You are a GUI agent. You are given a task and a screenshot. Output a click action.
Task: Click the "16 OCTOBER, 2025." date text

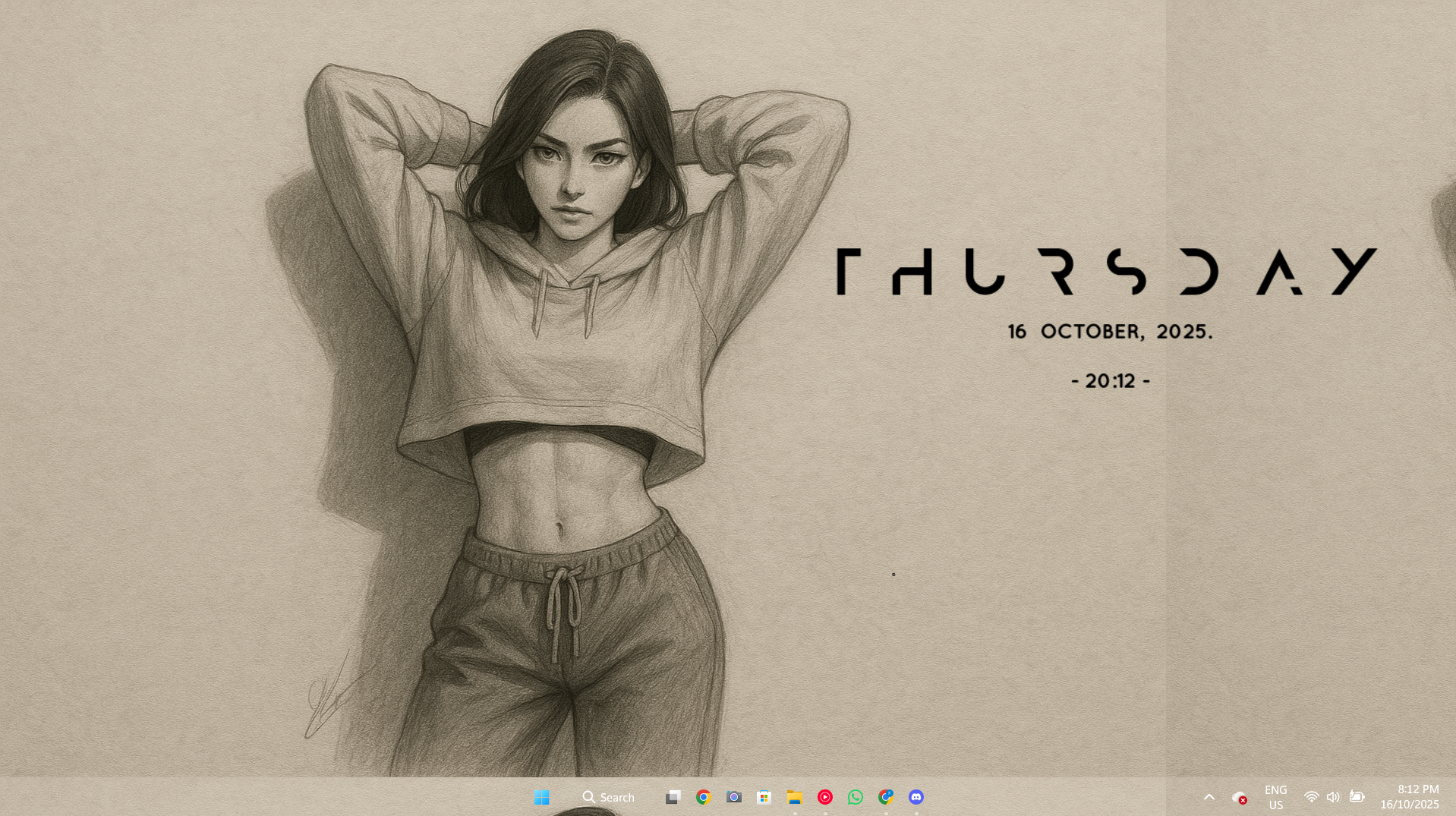[1110, 332]
